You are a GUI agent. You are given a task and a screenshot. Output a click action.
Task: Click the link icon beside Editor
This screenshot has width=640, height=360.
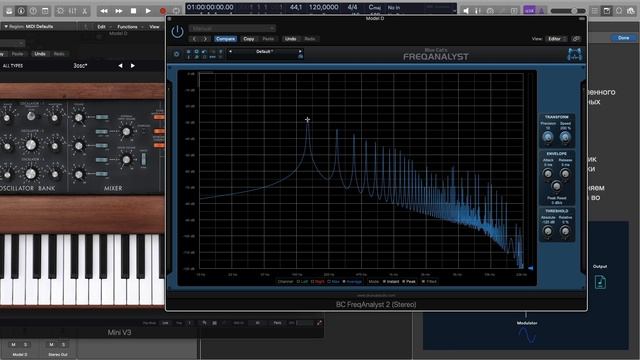pyautogui.click(x=576, y=39)
